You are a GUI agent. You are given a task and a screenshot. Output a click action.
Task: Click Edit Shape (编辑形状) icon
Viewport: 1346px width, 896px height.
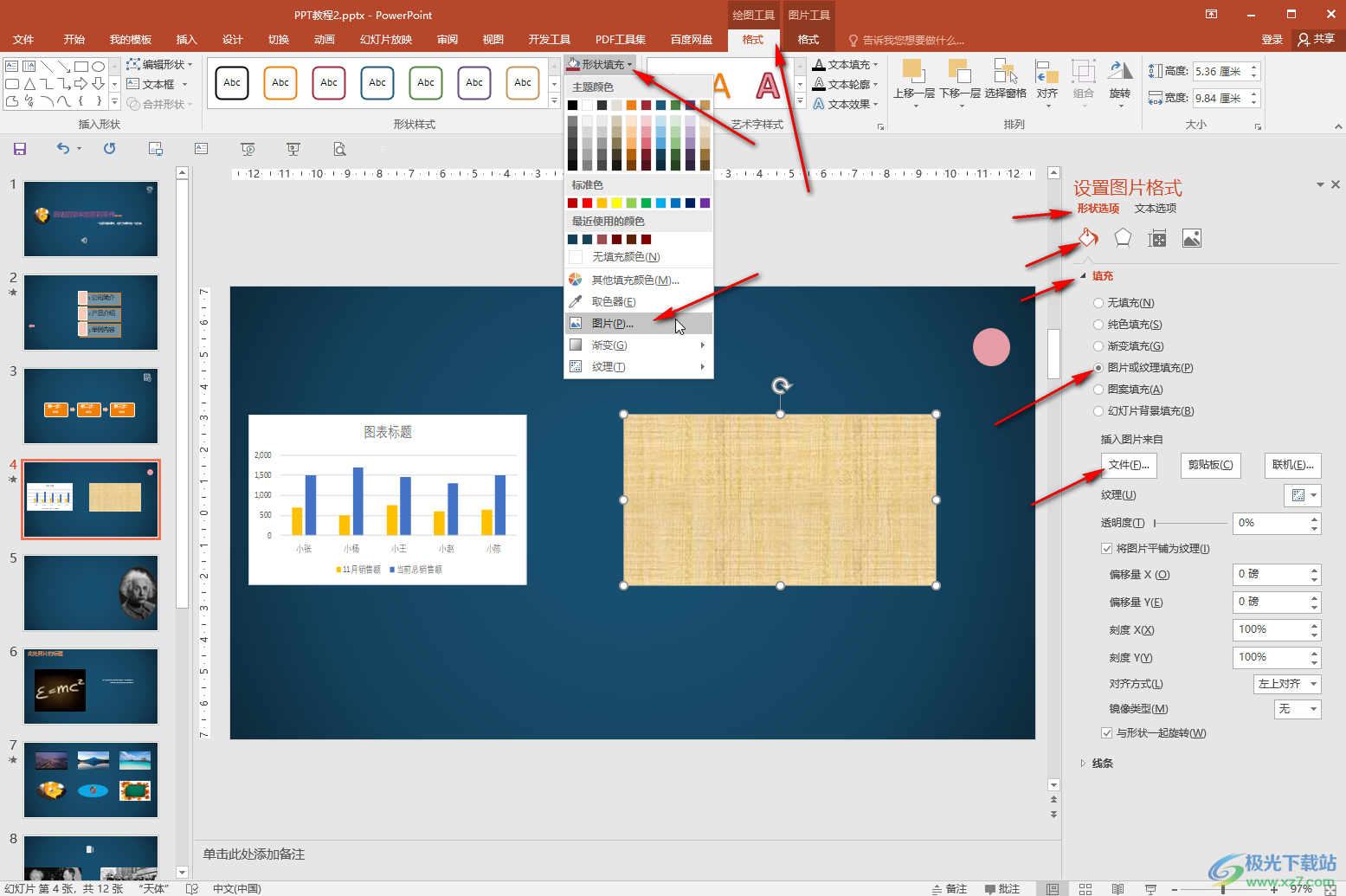click(133, 64)
